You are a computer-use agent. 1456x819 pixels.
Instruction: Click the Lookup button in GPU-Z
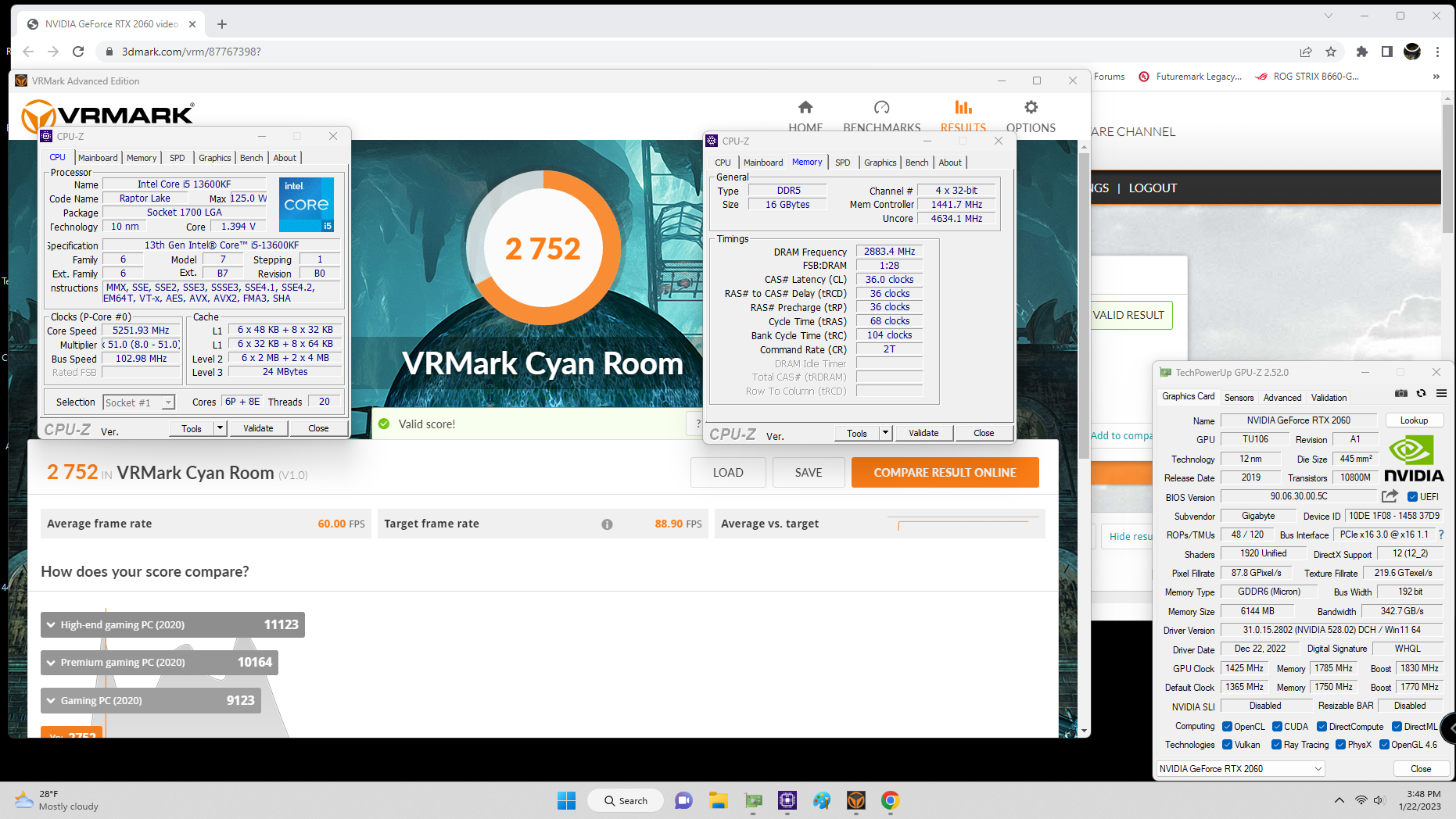tap(1414, 420)
